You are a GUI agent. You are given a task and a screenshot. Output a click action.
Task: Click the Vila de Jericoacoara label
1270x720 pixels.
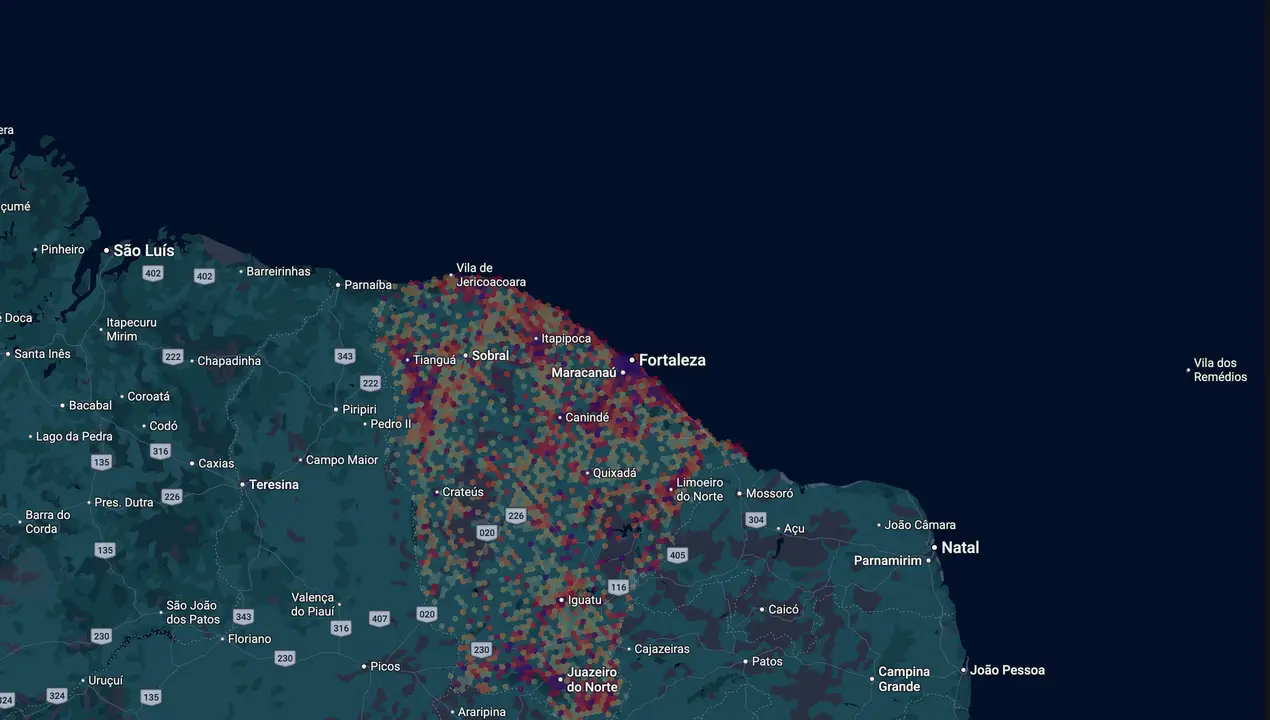point(491,275)
